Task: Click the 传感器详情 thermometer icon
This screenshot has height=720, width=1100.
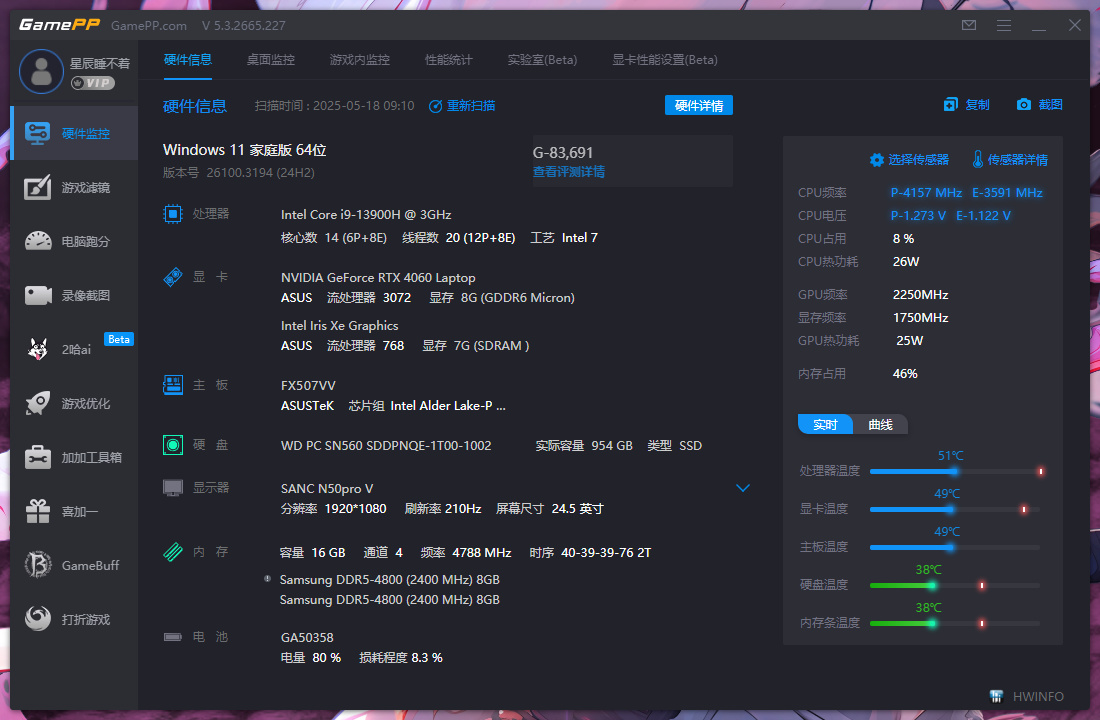Action: (x=978, y=159)
